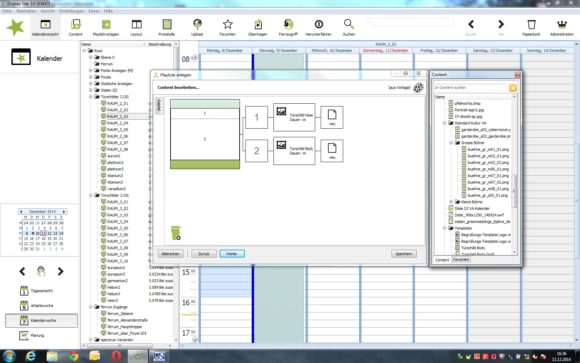
Task: Click the Weiter button
Action: [x=232, y=253]
